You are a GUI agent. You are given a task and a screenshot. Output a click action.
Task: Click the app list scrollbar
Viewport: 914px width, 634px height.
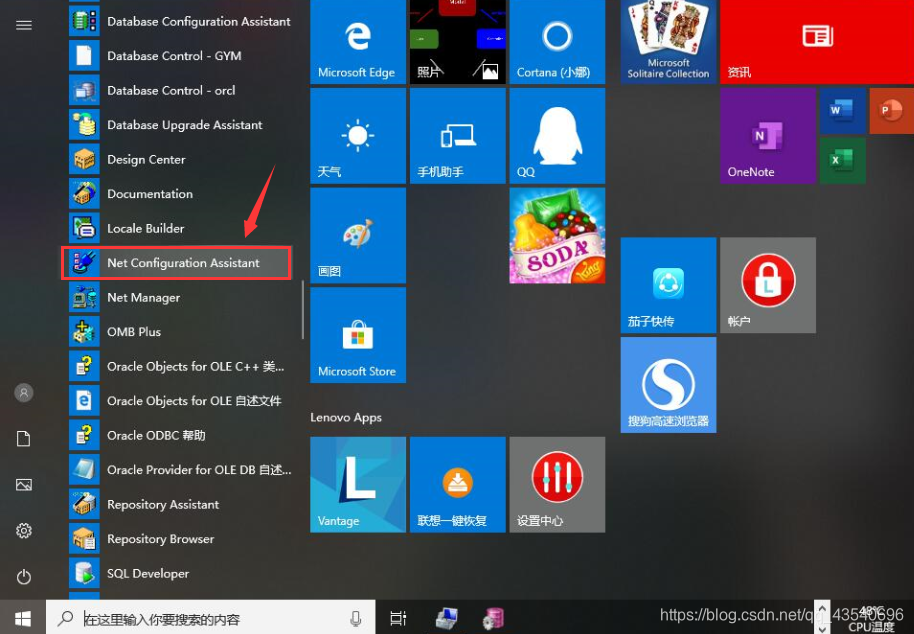pyautogui.click(x=303, y=310)
